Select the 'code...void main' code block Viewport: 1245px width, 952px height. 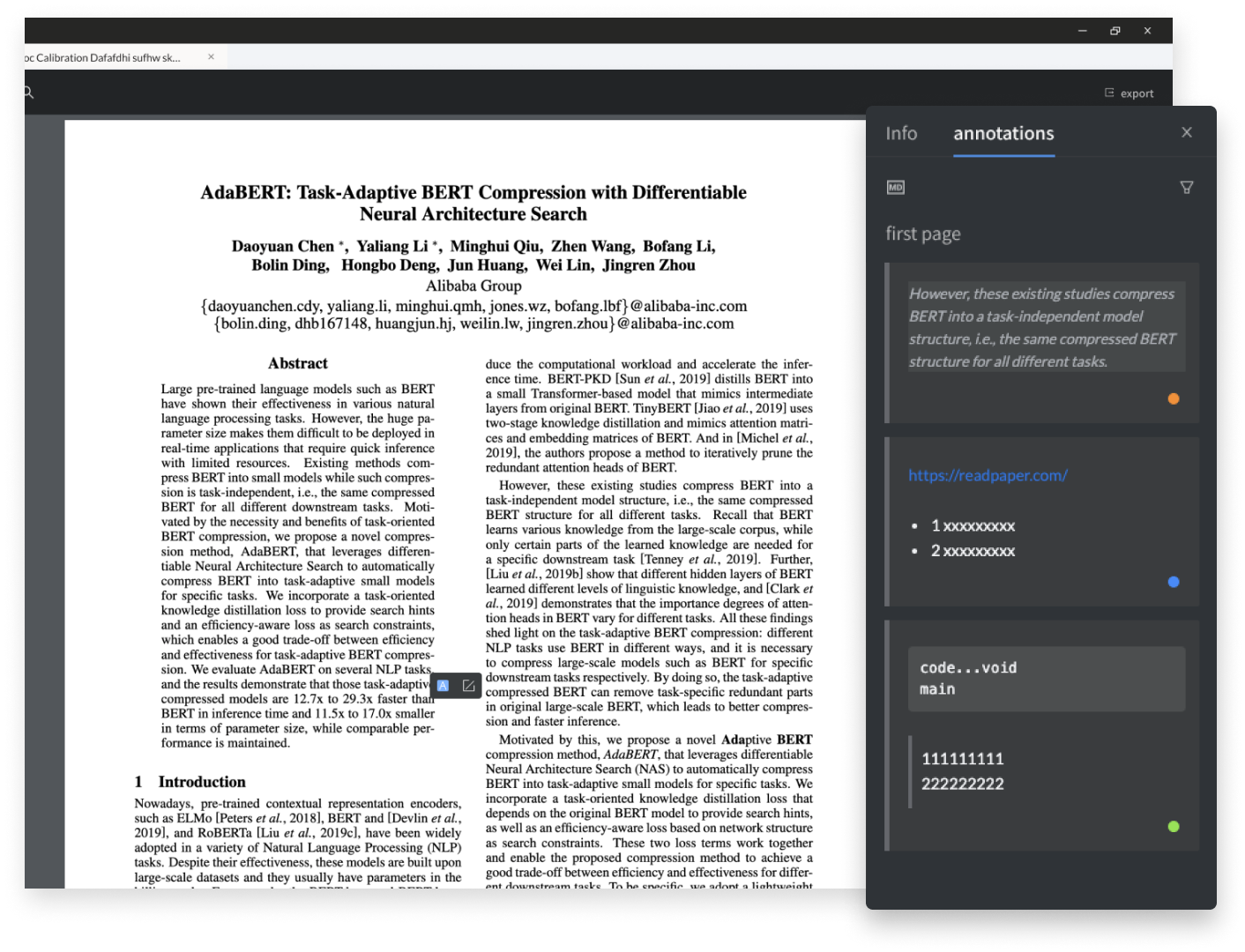(x=1047, y=679)
